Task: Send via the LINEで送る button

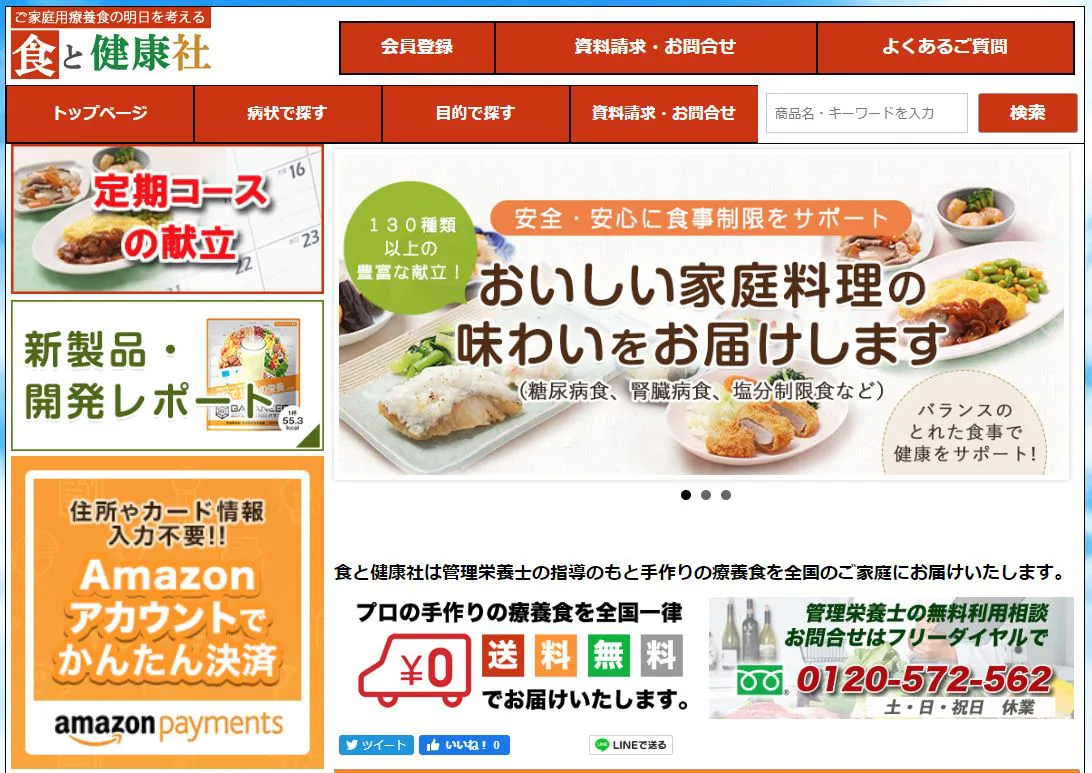Action: [631, 744]
